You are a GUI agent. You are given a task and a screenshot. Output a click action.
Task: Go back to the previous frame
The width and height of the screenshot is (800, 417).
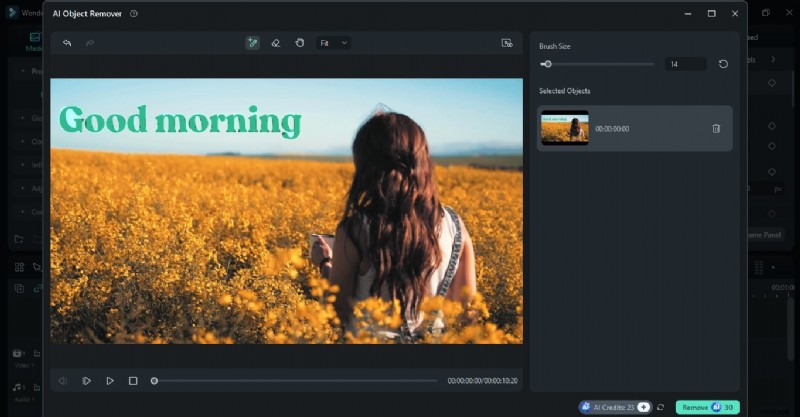63,381
